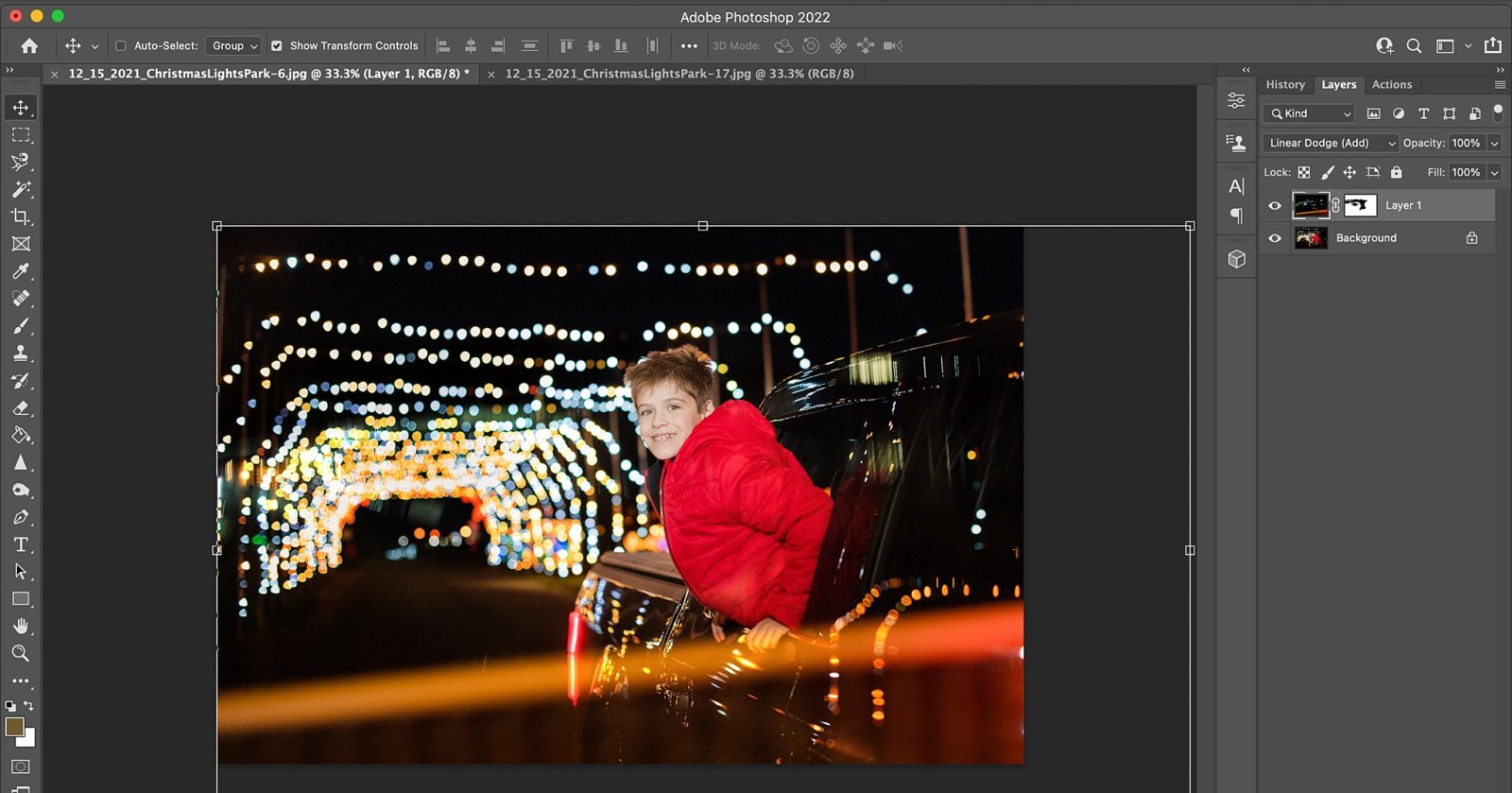Enable the Auto-Select checkbox
Screen dimensions: 1512x793
click(120, 45)
